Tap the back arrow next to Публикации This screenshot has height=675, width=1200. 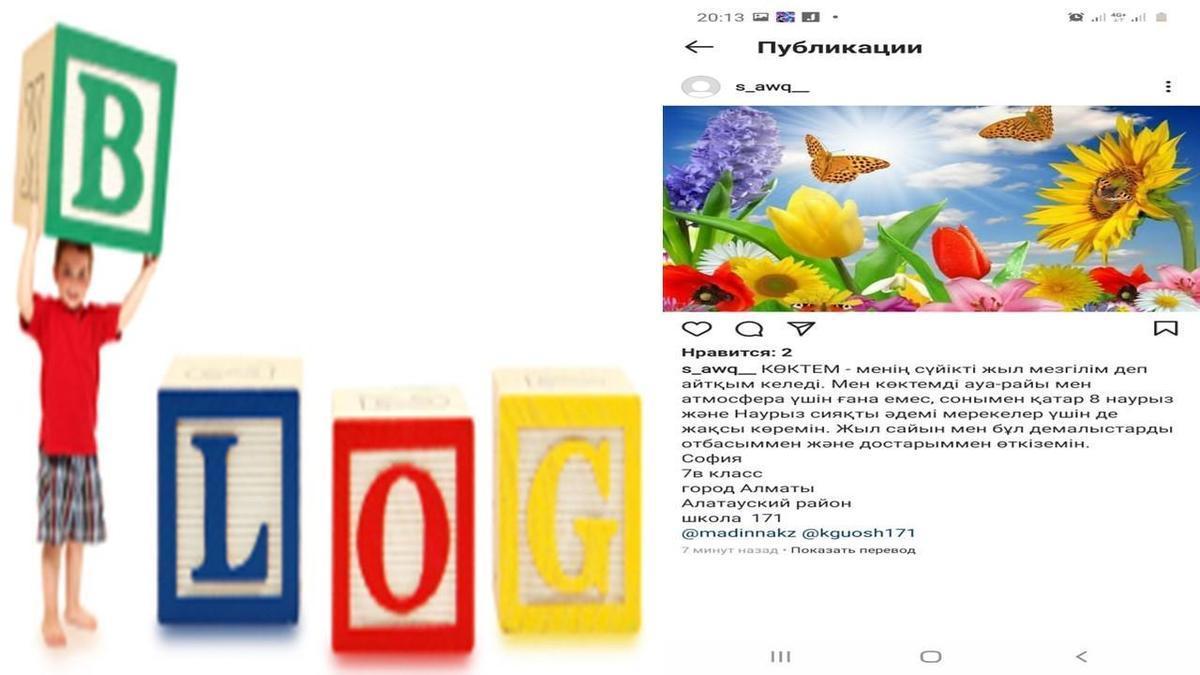pyautogui.click(x=699, y=47)
